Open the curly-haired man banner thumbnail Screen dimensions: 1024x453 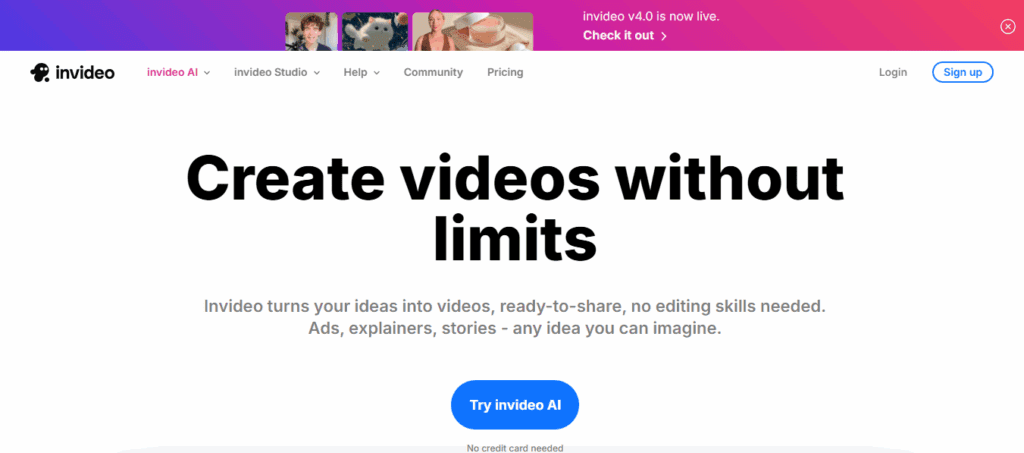tap(312, 31)
